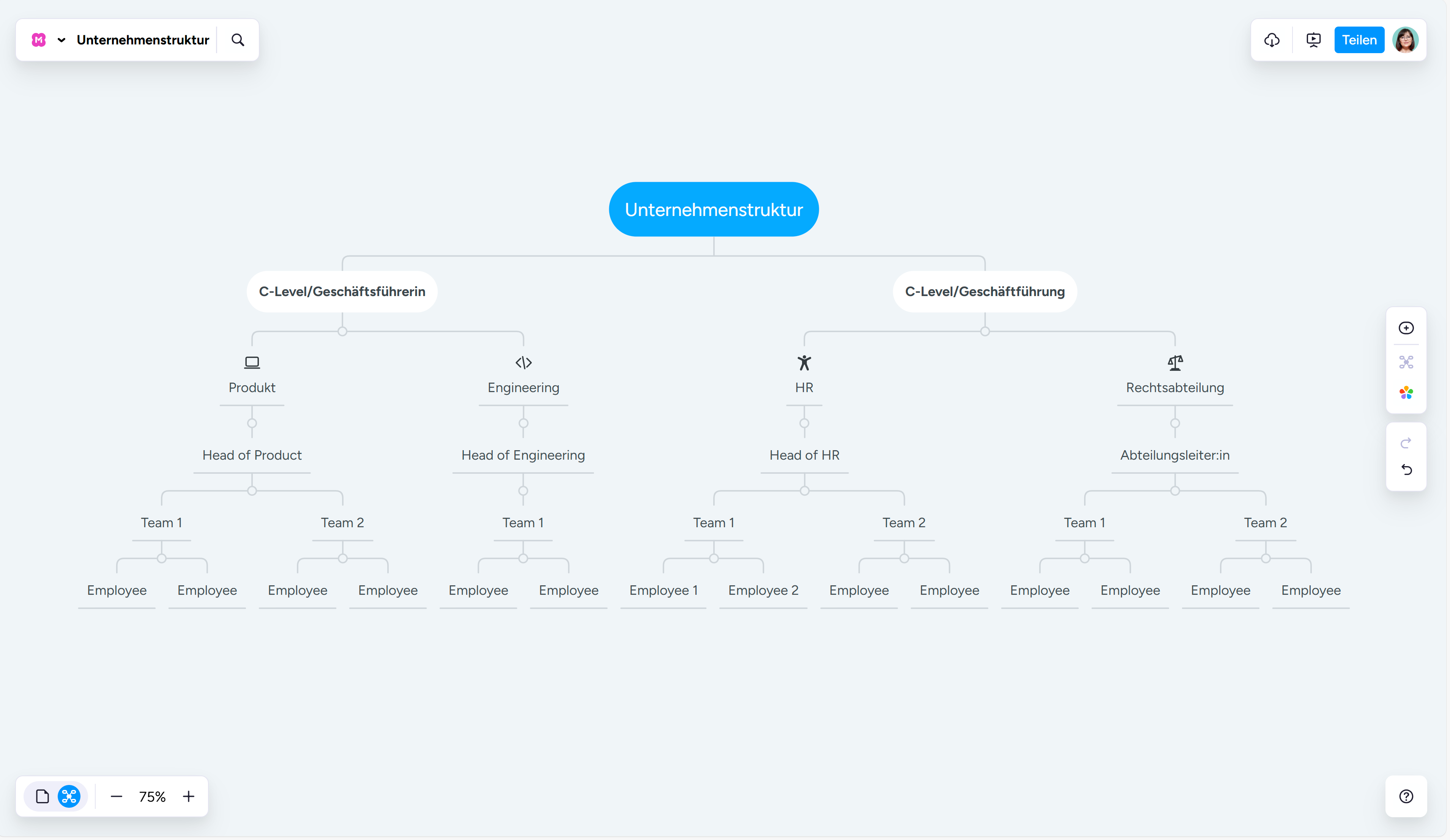
Task: Click the add topic plus icon
Action: (x=1406, y=328)
